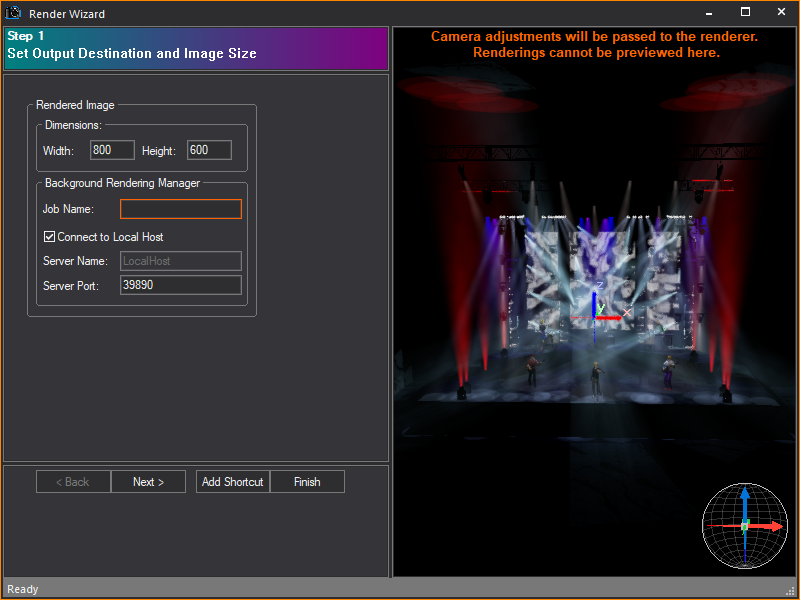
Task: Click the blue upward arrow on the orientation gizmo
Action: click(x=745, y=498)
